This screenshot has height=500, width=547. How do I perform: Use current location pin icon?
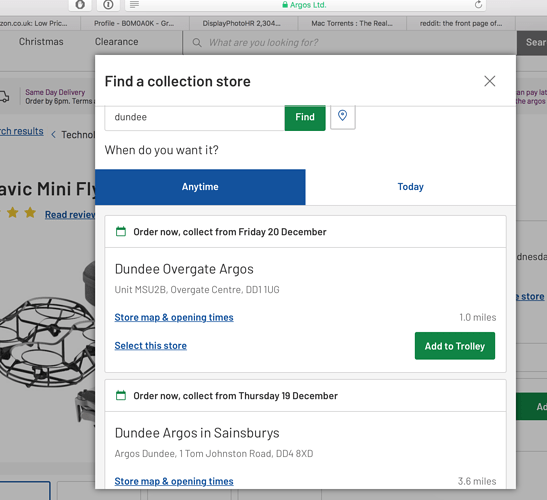[343, 116]
